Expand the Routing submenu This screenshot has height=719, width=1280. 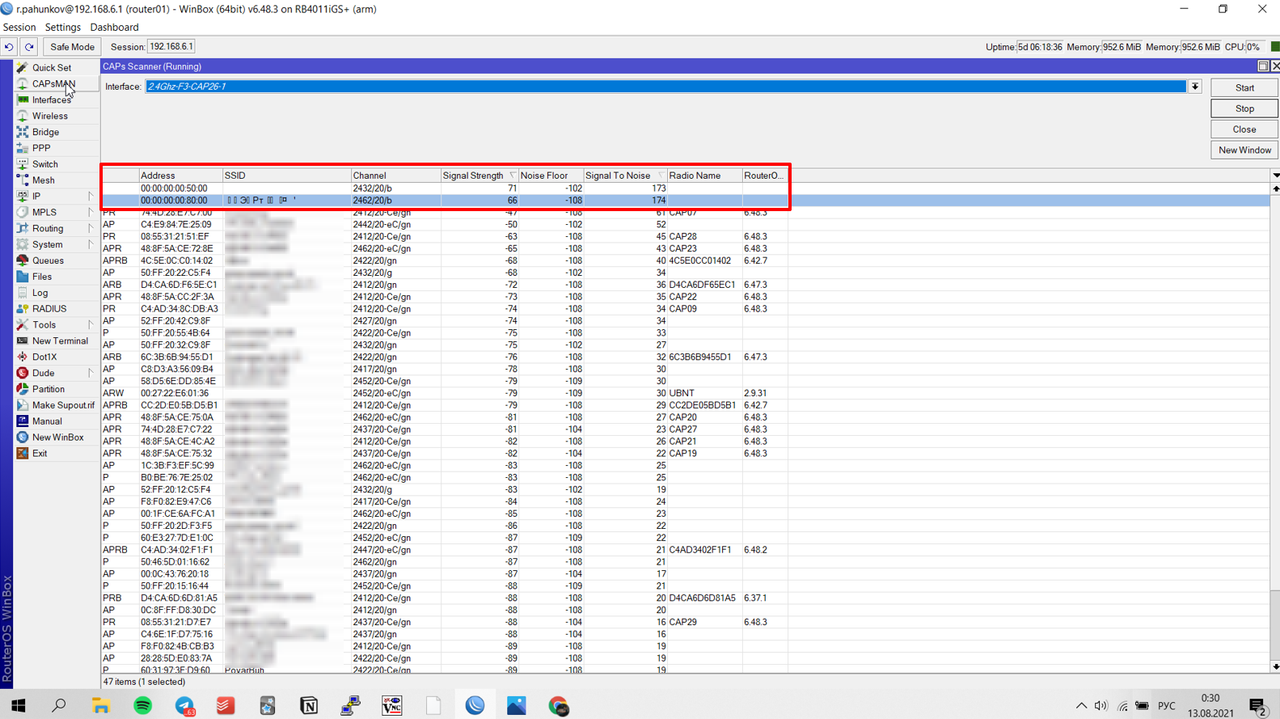coord(92,228)
